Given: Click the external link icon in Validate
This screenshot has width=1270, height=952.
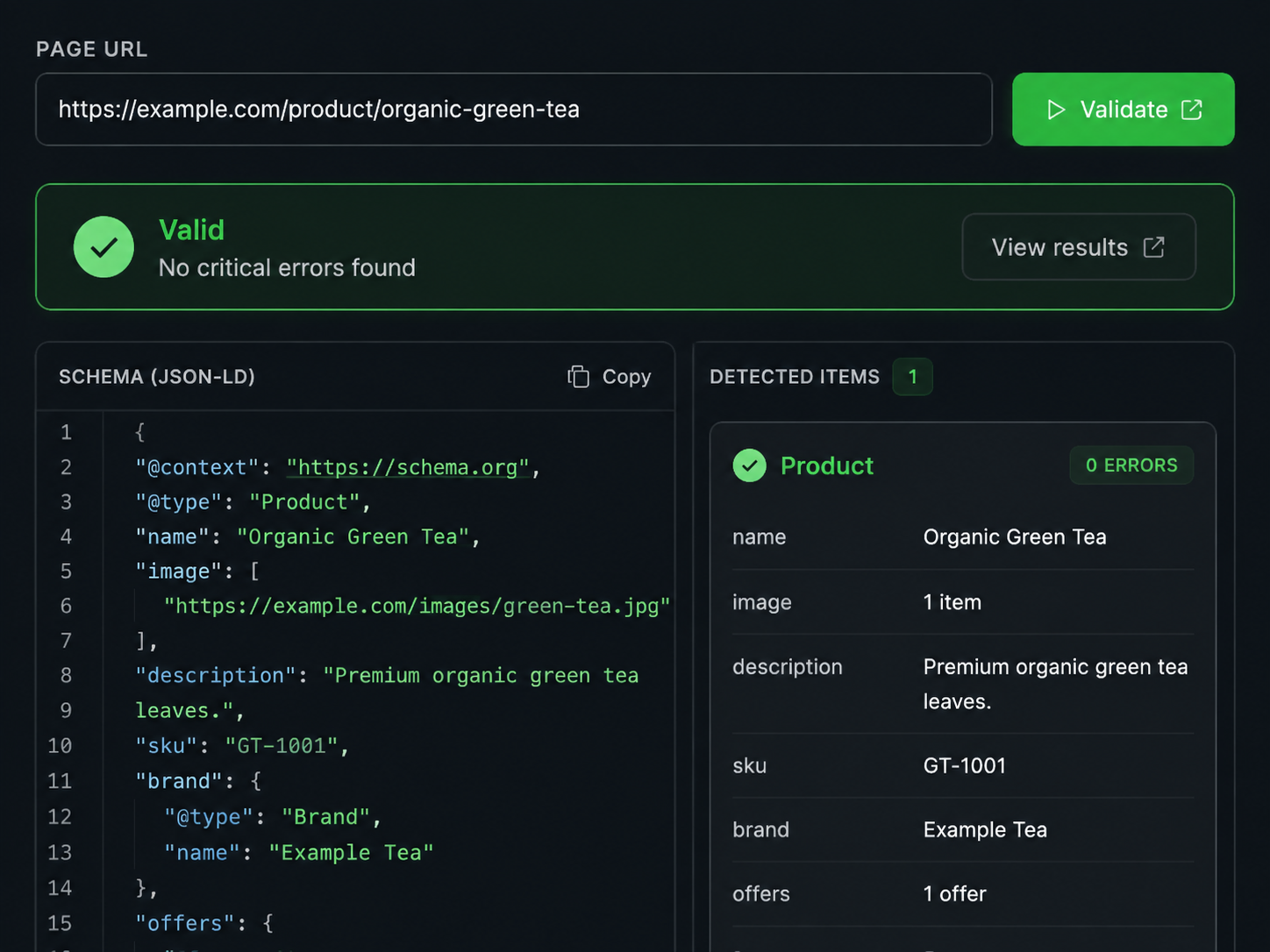Looking at the screenshot, I should [1192, 110].
